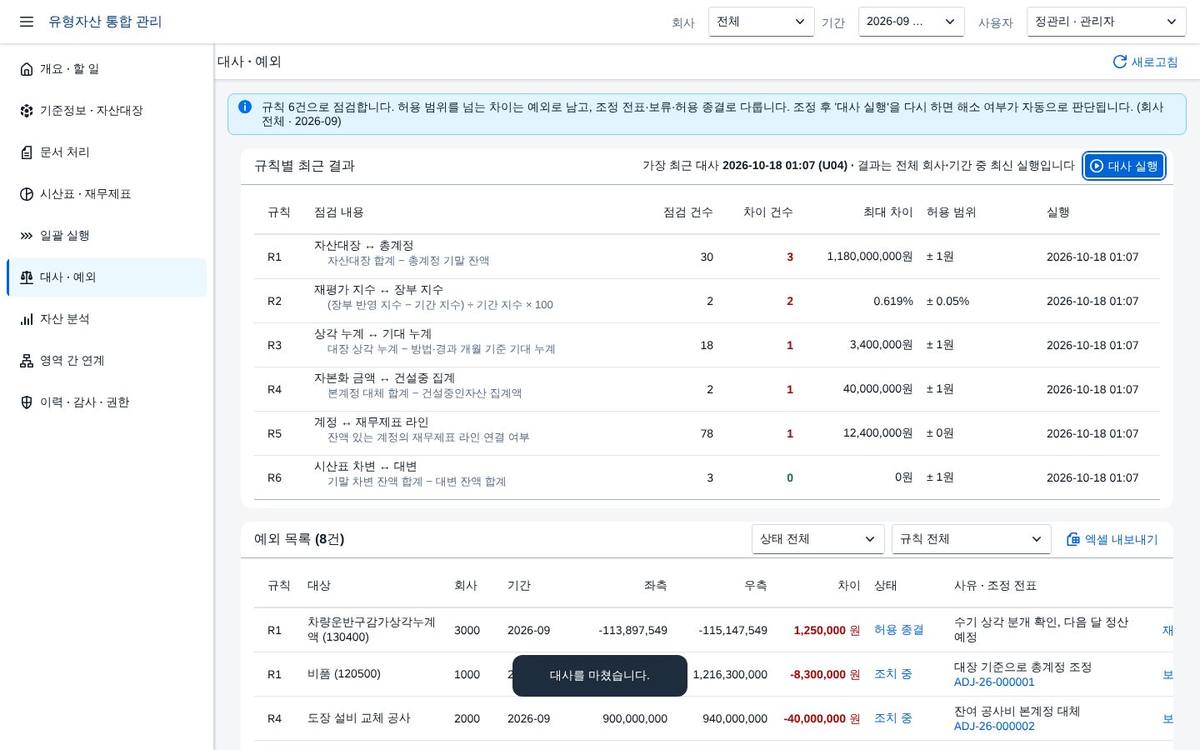The image size is (1200, 750).
Task: Go to 영역 간 연계 menu
Action: pos(107,361)
